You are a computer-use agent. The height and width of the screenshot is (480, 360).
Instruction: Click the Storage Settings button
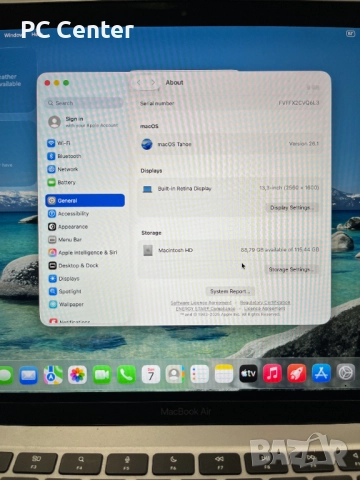(291, 269)
